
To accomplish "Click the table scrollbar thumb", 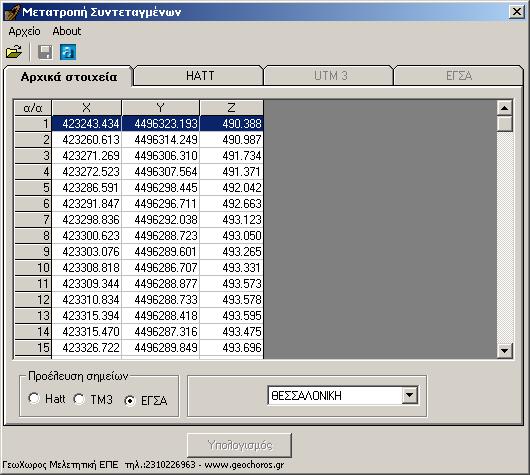I will pos(505,124).
